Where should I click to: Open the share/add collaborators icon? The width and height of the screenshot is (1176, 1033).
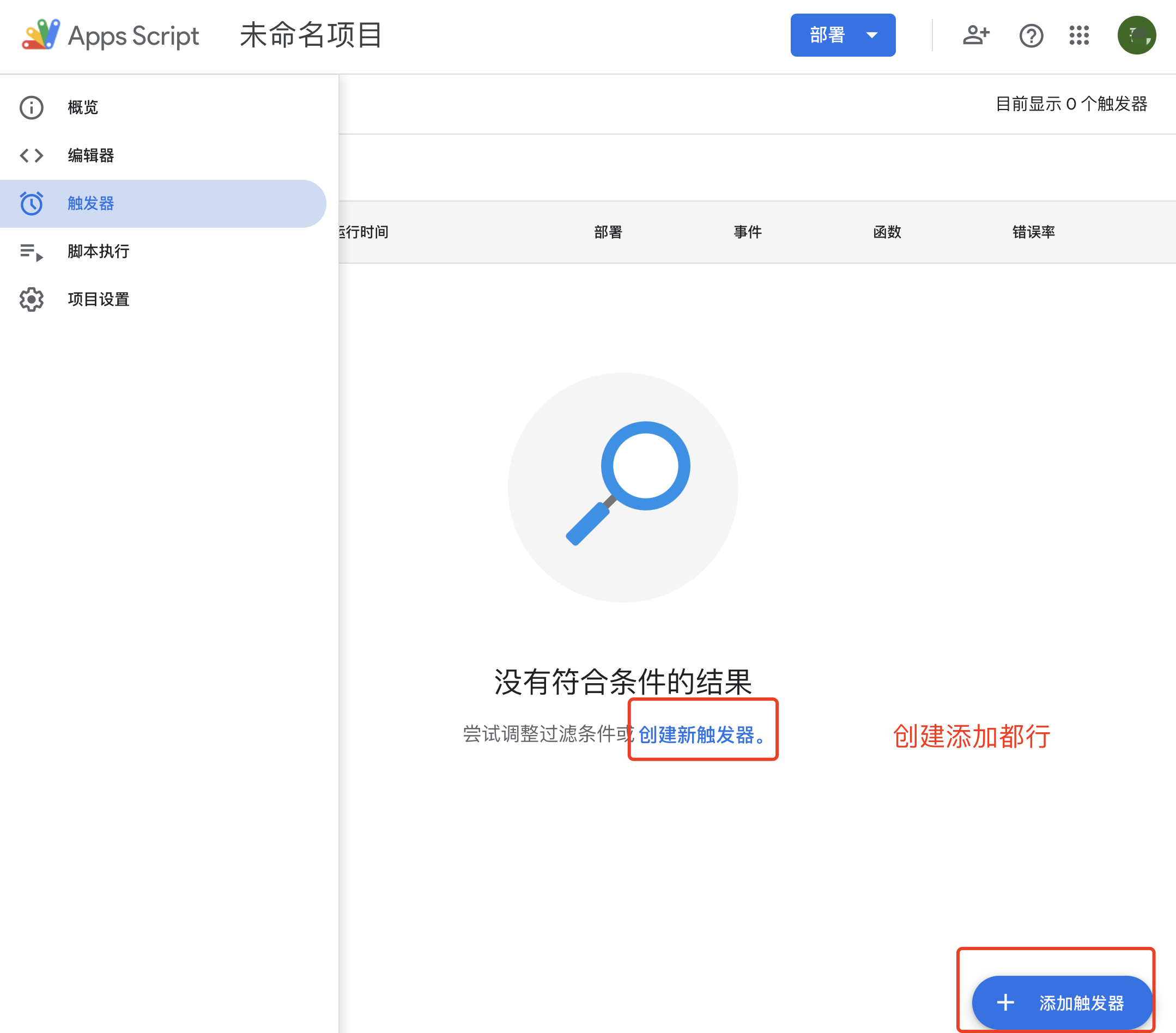click(977, 35)
